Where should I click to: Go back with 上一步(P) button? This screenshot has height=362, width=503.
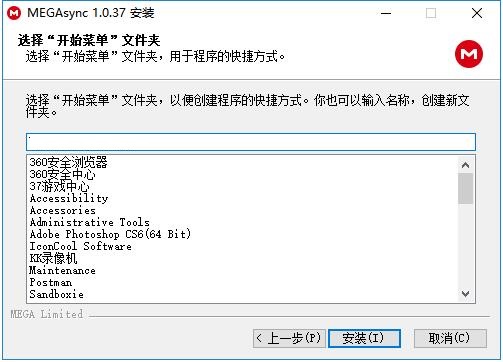(x=289, y=338)
